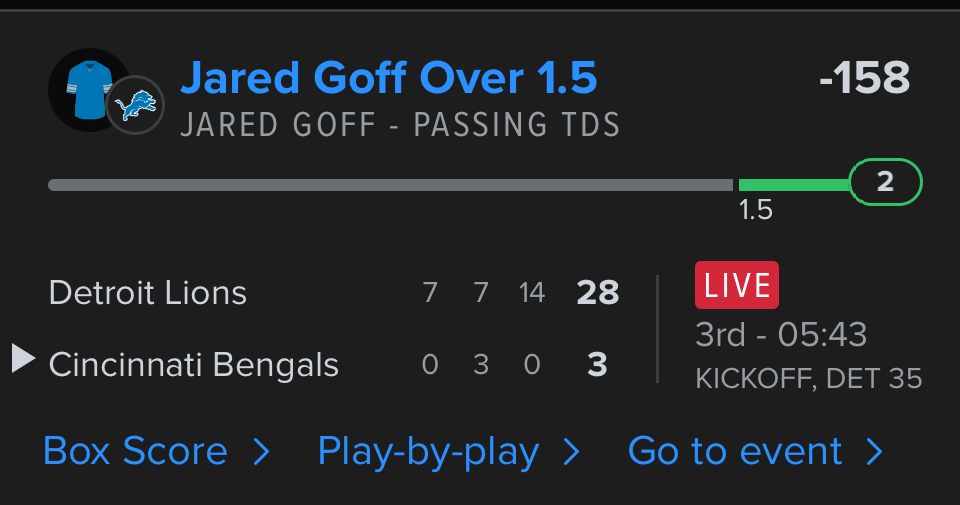Select the Cincinnati Bengals team name

click(x=194, y=365)
